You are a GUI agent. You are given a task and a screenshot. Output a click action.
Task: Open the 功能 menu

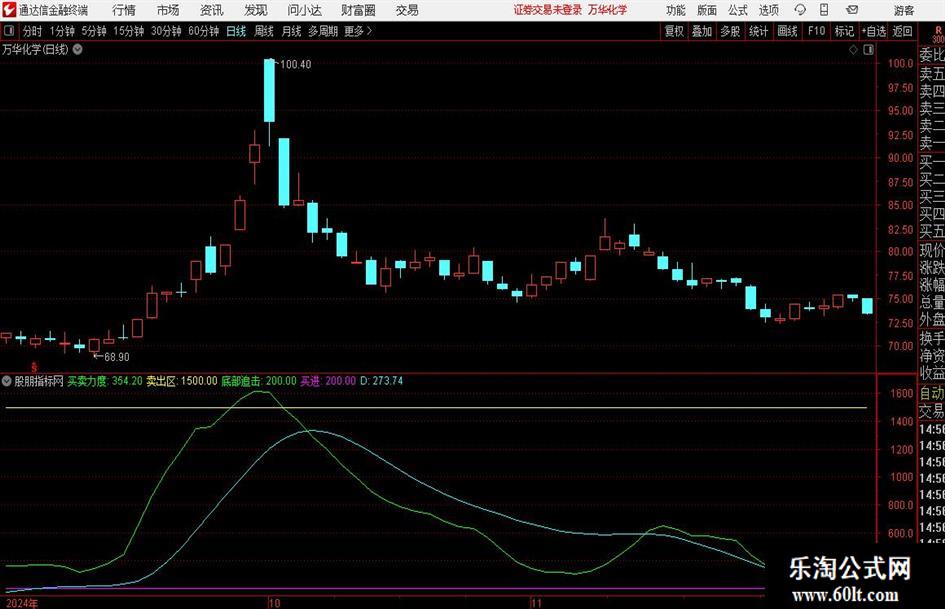[x=676, y=10]
